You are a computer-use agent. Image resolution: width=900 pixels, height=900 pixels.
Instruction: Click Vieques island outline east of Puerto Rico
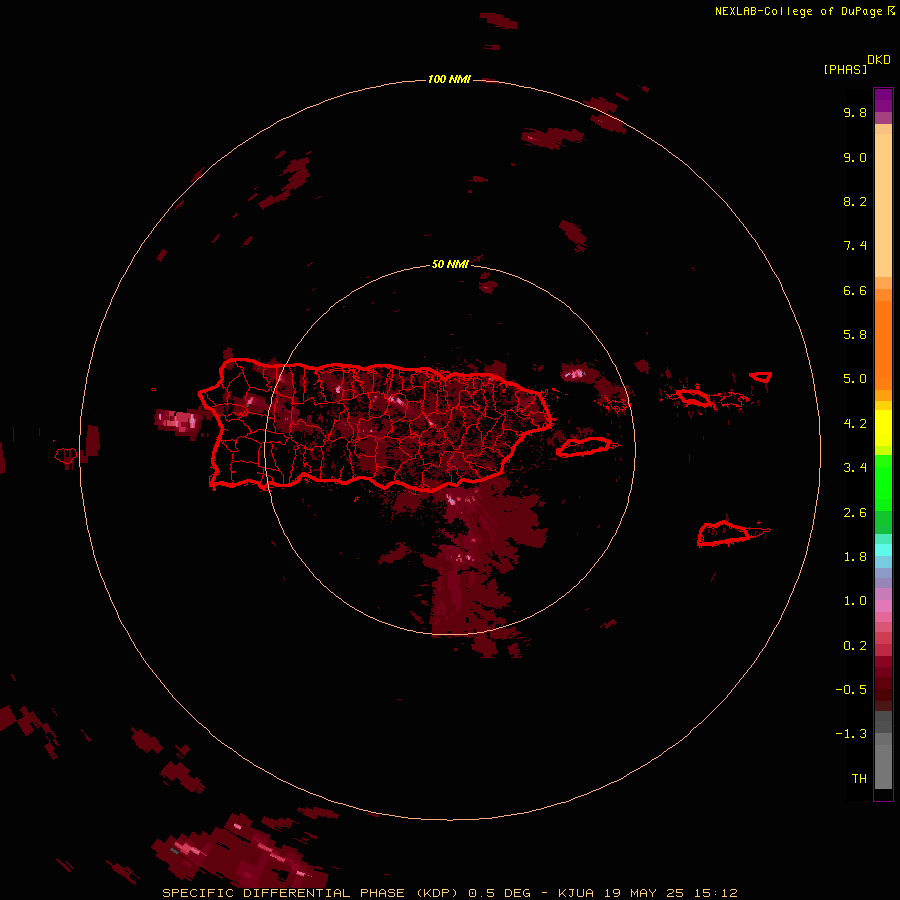[x=583, y=447]
